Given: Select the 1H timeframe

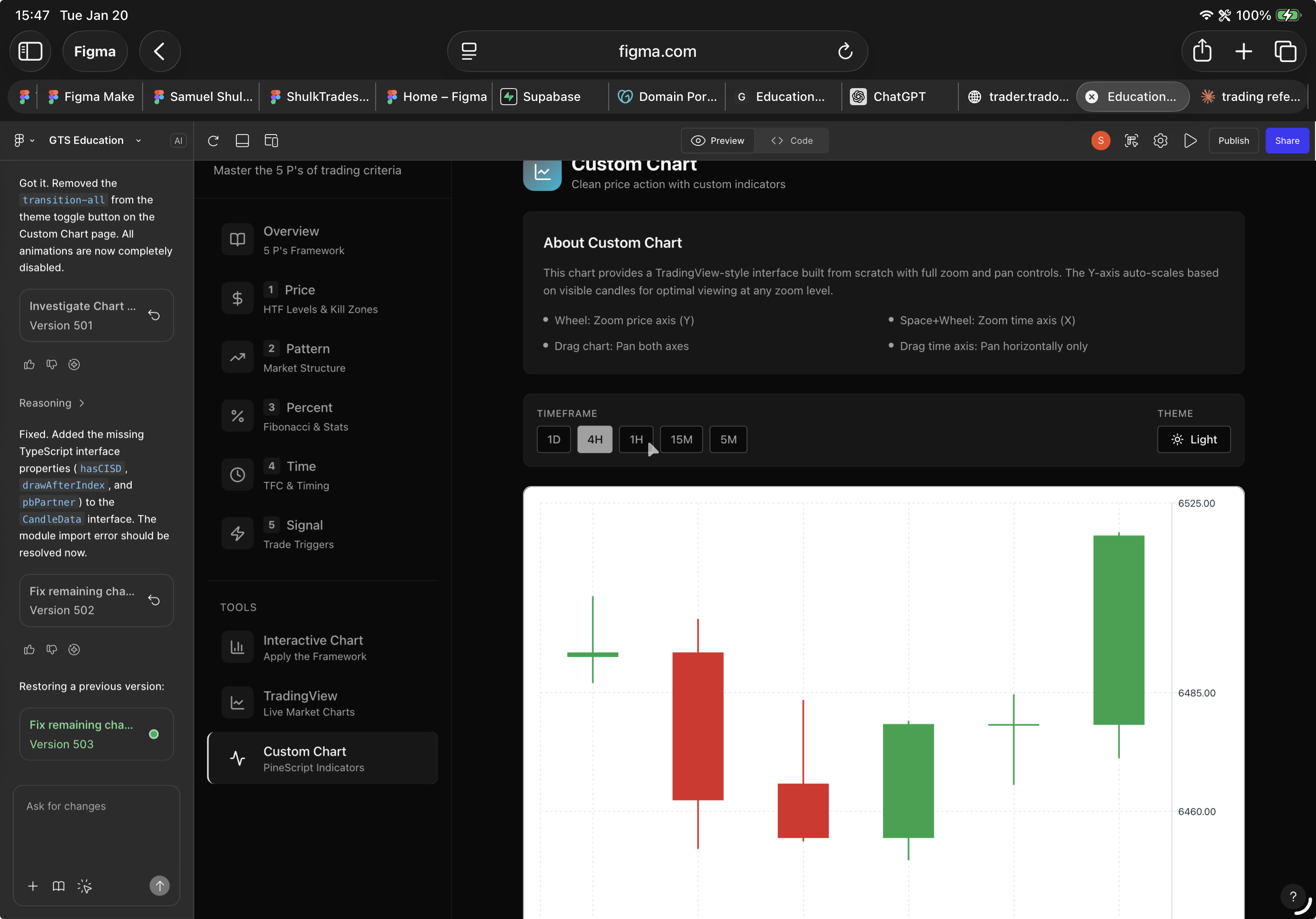Looking at the screenshot, I should tap(636, 439).
